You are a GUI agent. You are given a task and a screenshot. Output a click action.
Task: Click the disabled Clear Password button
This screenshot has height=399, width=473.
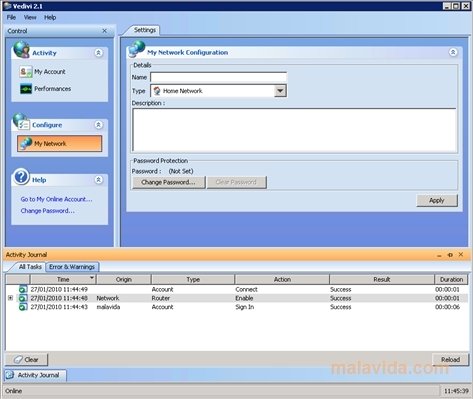[x=236, y=182]
